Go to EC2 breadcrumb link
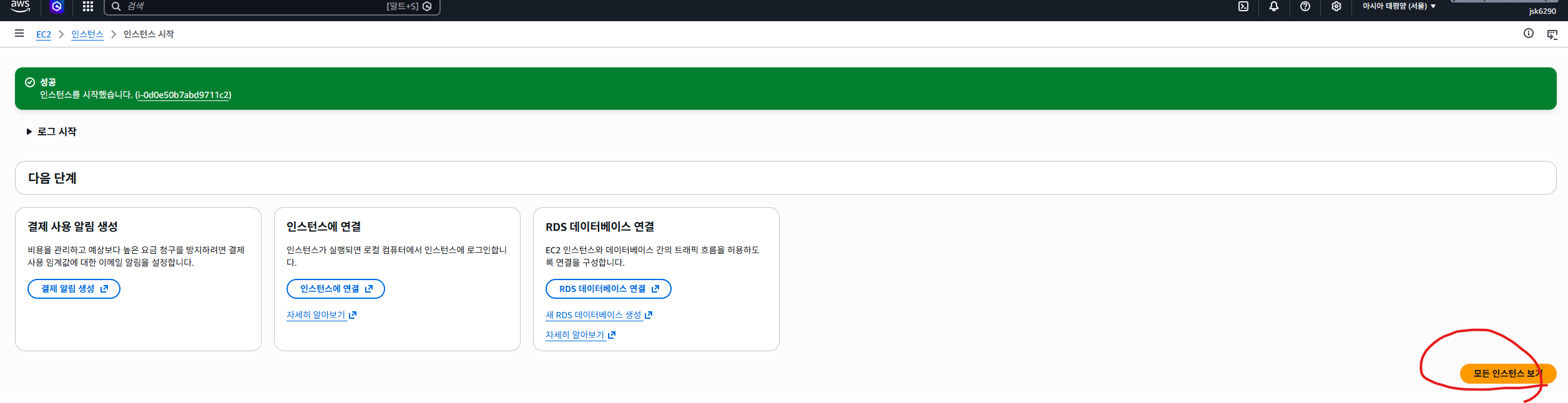 point(44,34)
